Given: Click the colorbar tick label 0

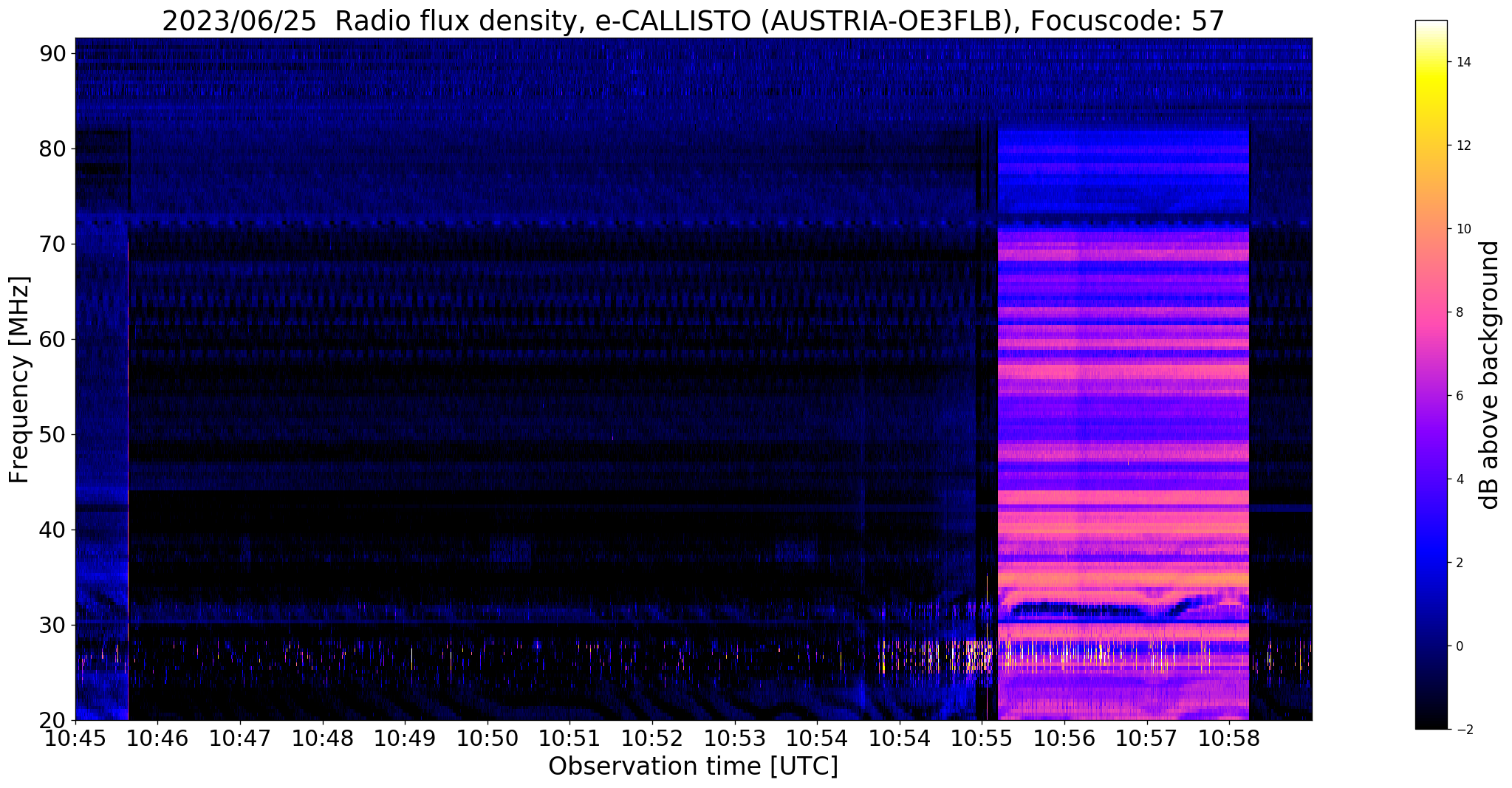Looking at the screenshot, I should [1459, 646].
